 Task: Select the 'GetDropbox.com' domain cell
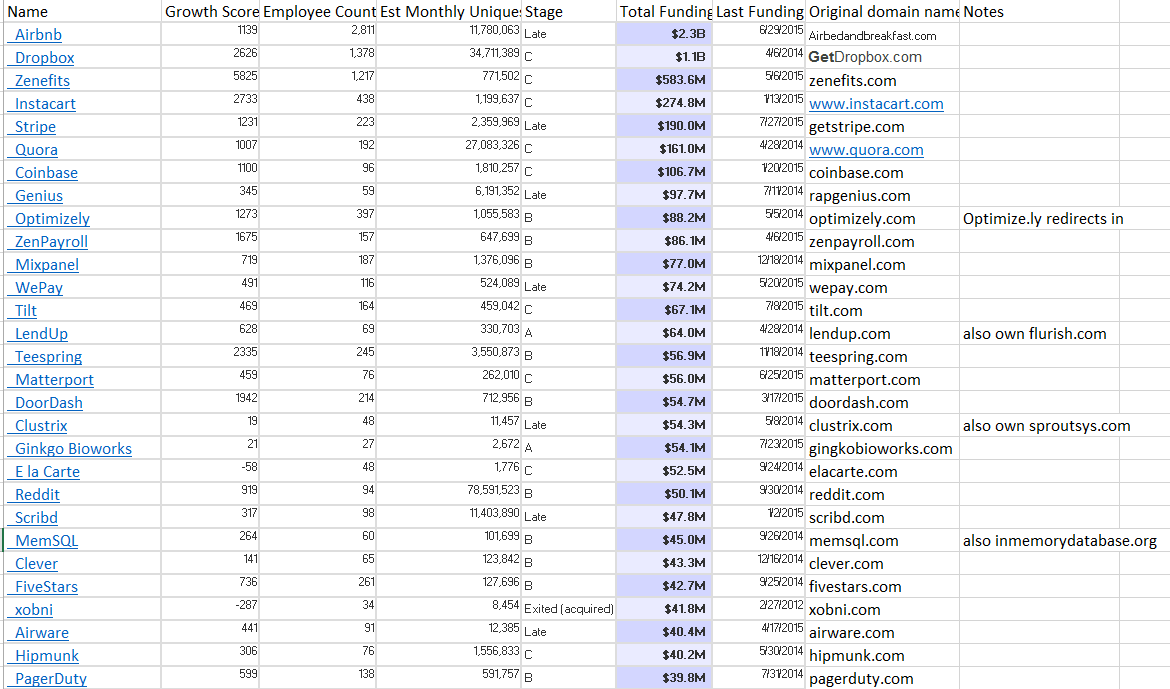pos(883,57)
